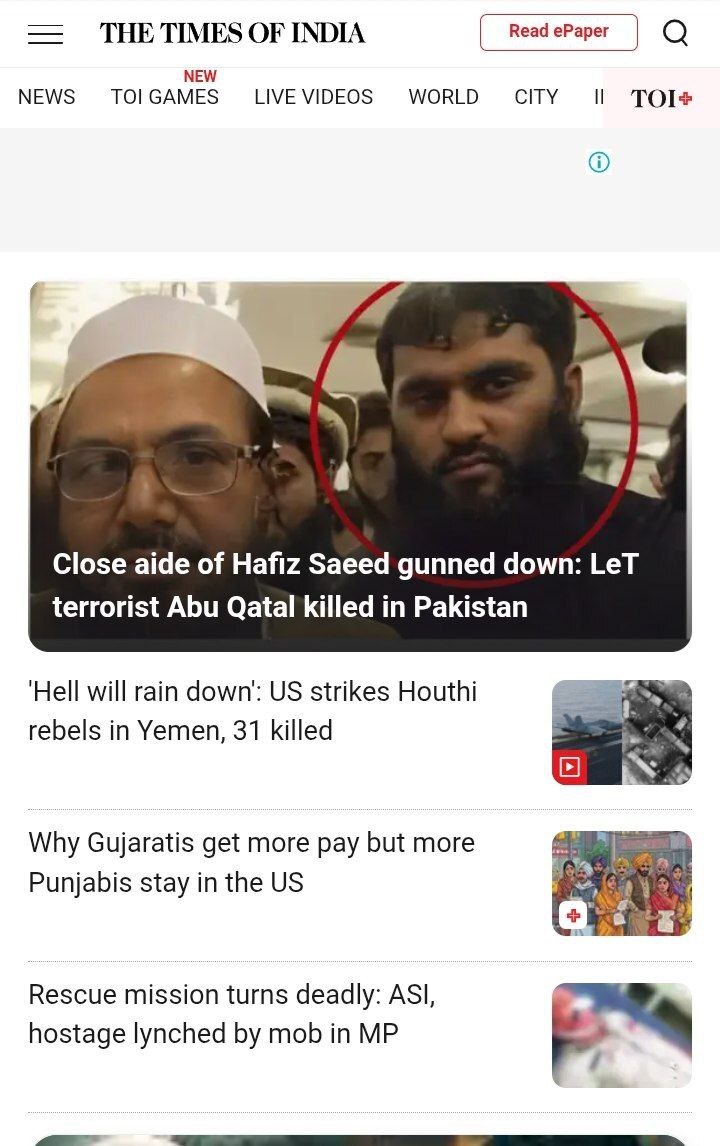Viewport: 720px width, 1146px height.
Task: Tap the search magnifier icon
Action: 675,33
